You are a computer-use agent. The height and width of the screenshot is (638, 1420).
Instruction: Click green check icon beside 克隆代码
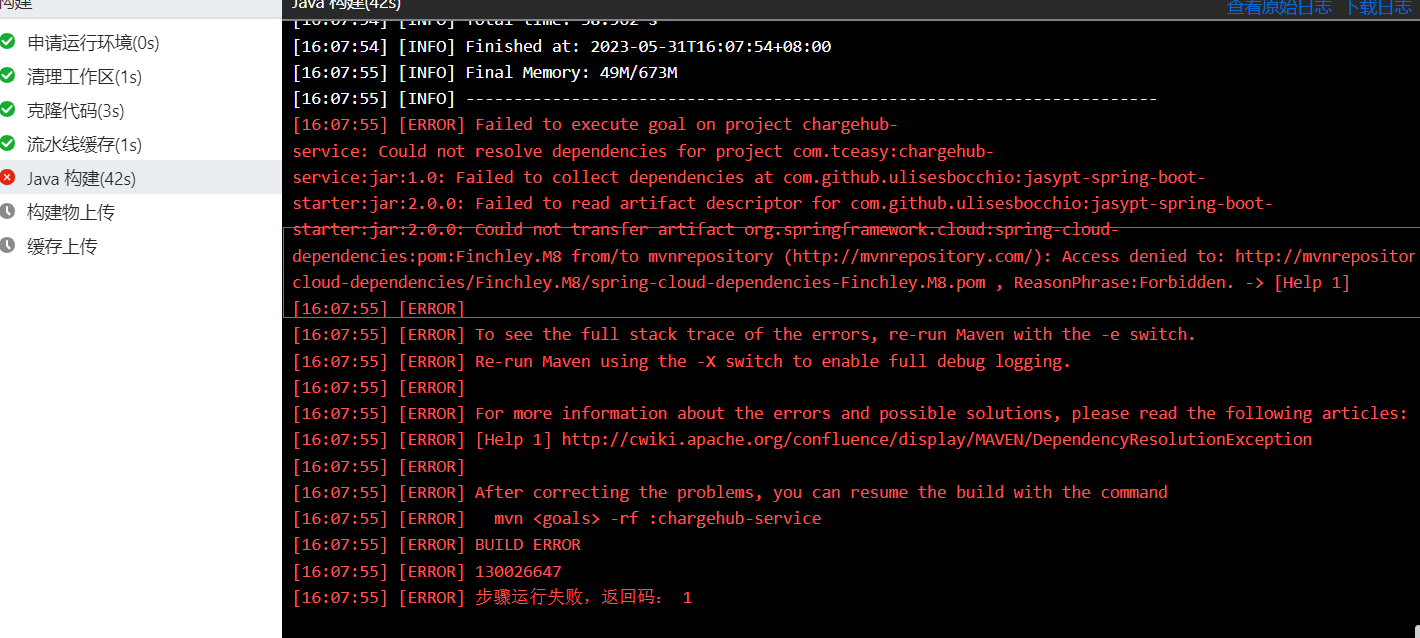point(7,110)
